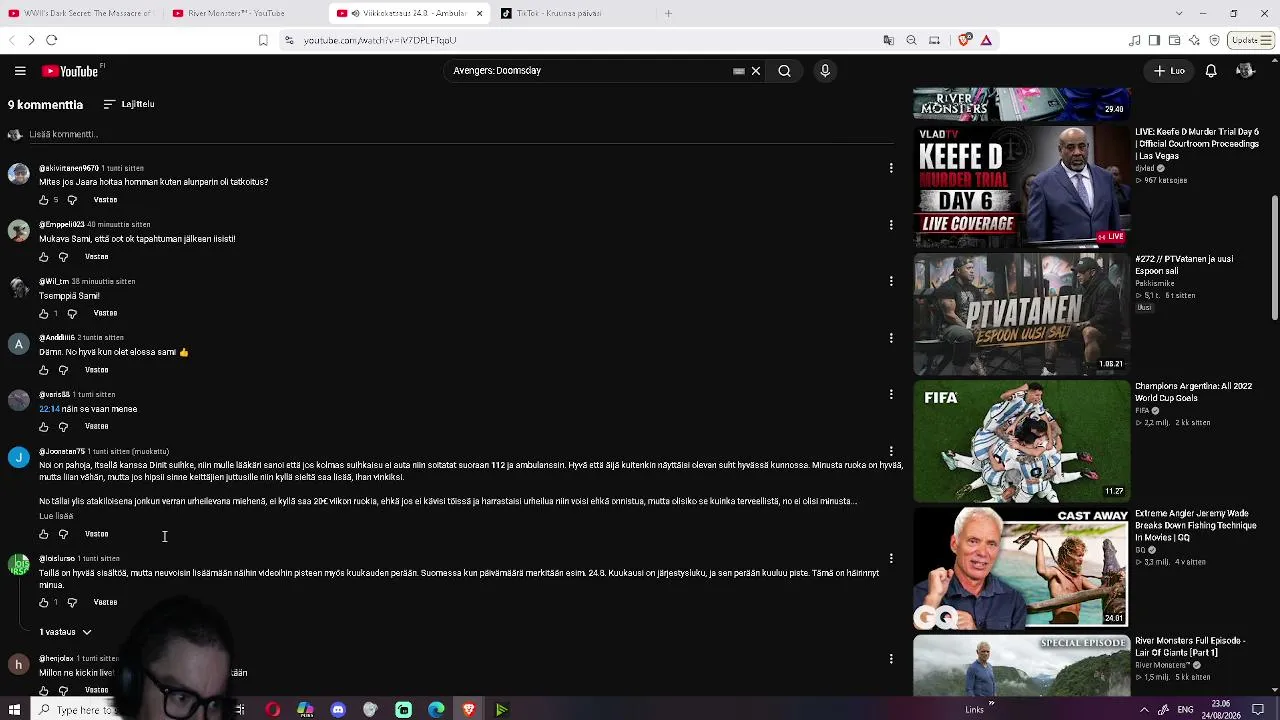This screenshot has width=1280, height=720.
Task: Open the browser tab search chevron
Action: 1179,13
